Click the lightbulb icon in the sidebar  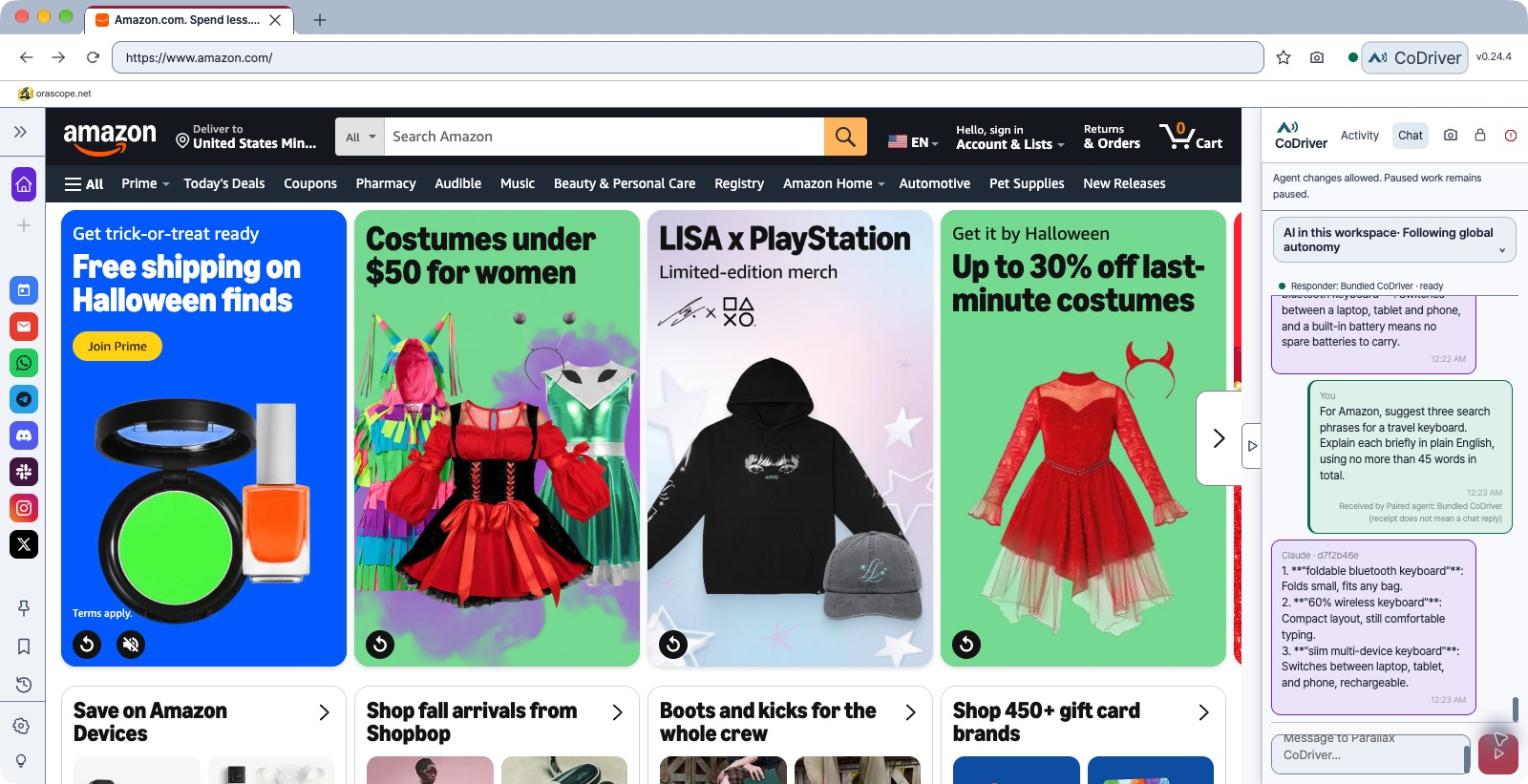click(21, 761)
